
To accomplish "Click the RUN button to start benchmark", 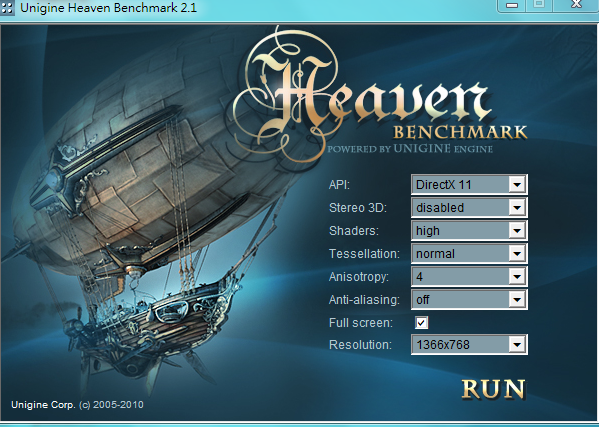I will coord(493,389).
